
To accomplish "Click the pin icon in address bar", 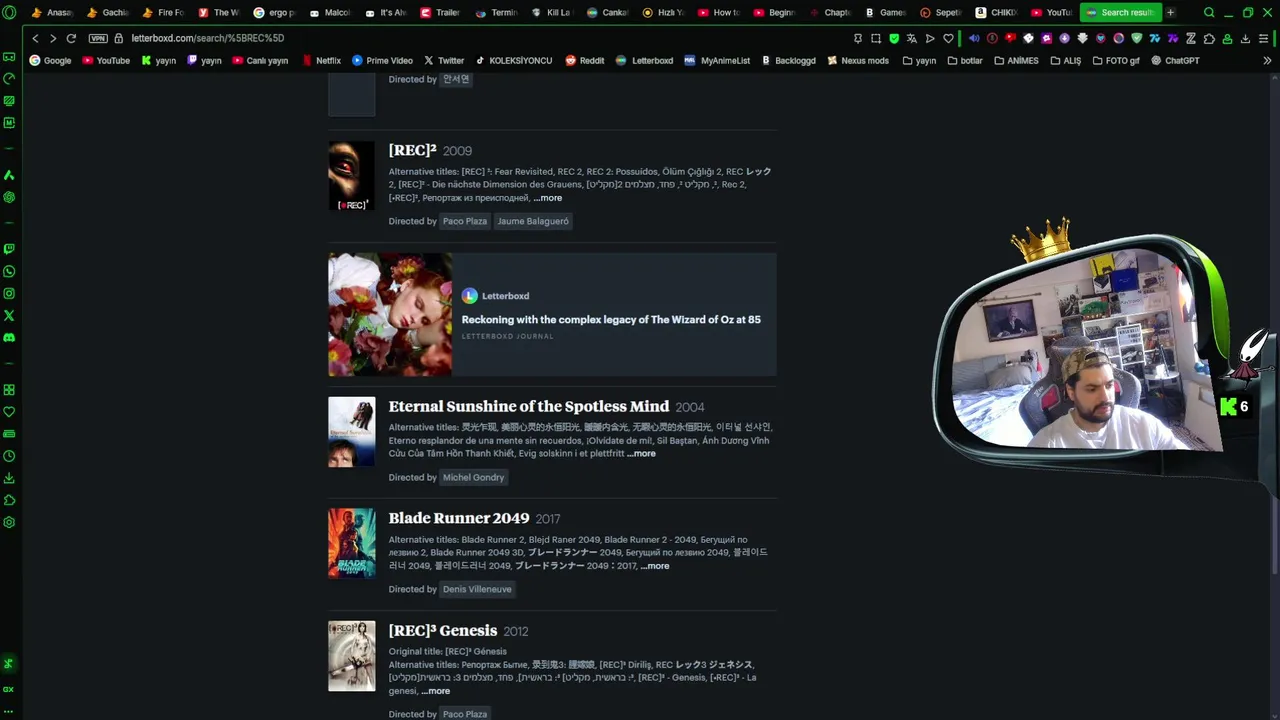I will click(858, 38).
